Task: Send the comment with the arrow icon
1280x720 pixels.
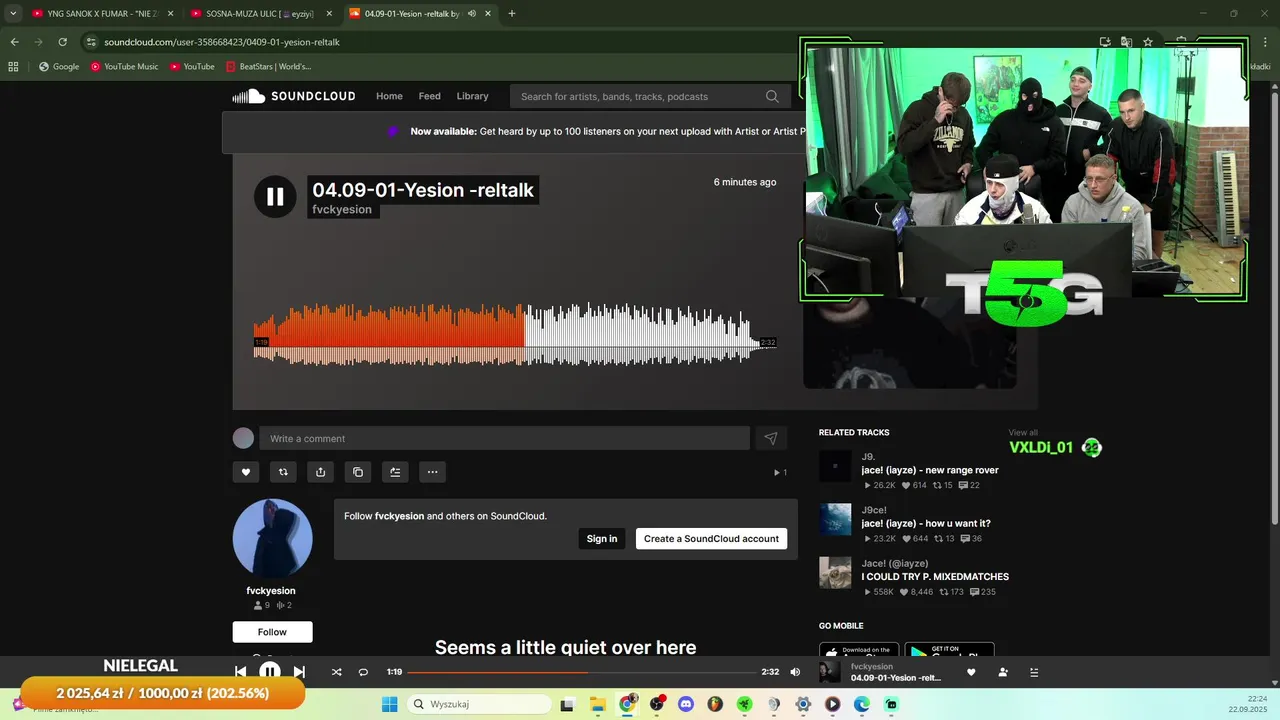Action: point(770,438)
